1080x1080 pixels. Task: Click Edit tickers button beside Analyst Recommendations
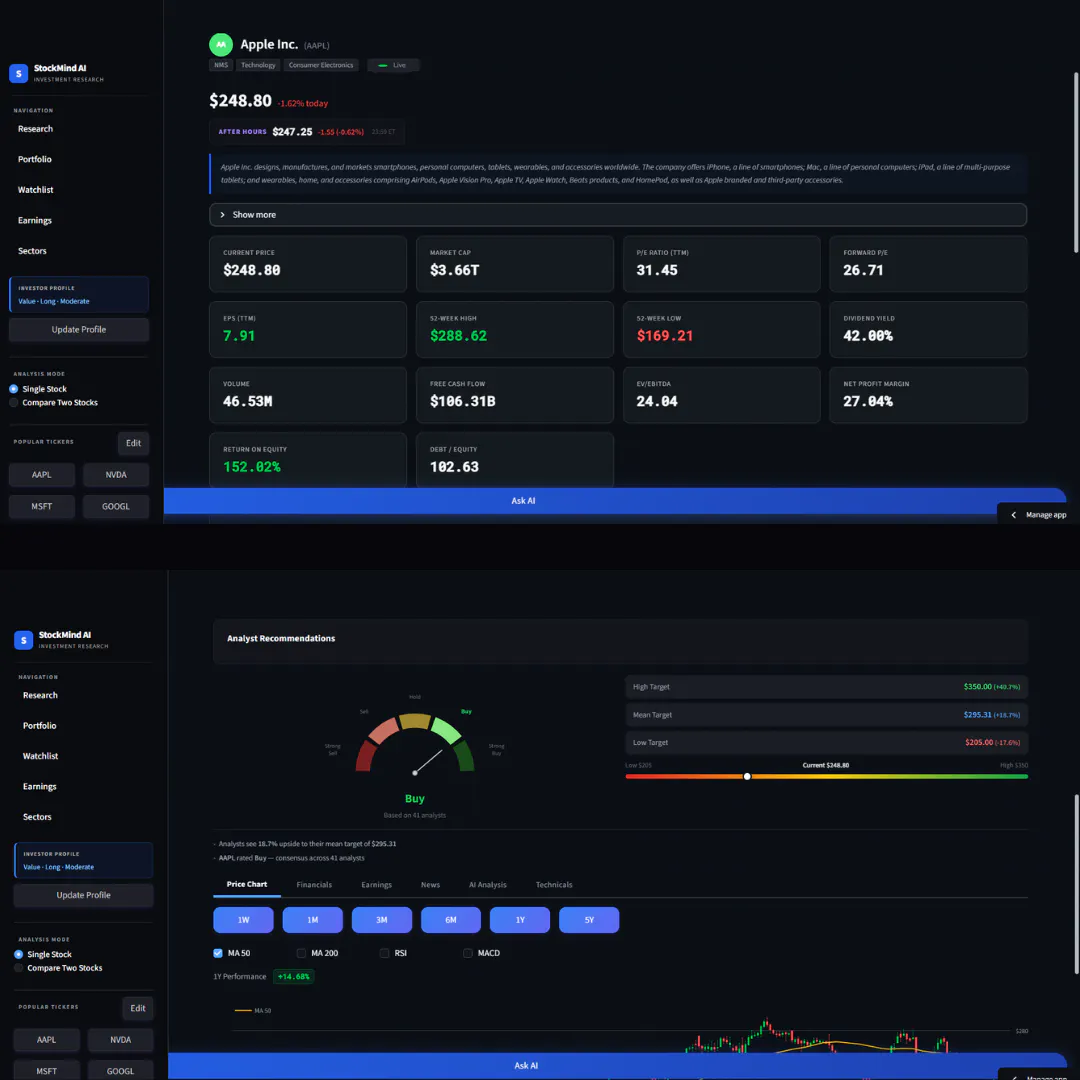138,1008
